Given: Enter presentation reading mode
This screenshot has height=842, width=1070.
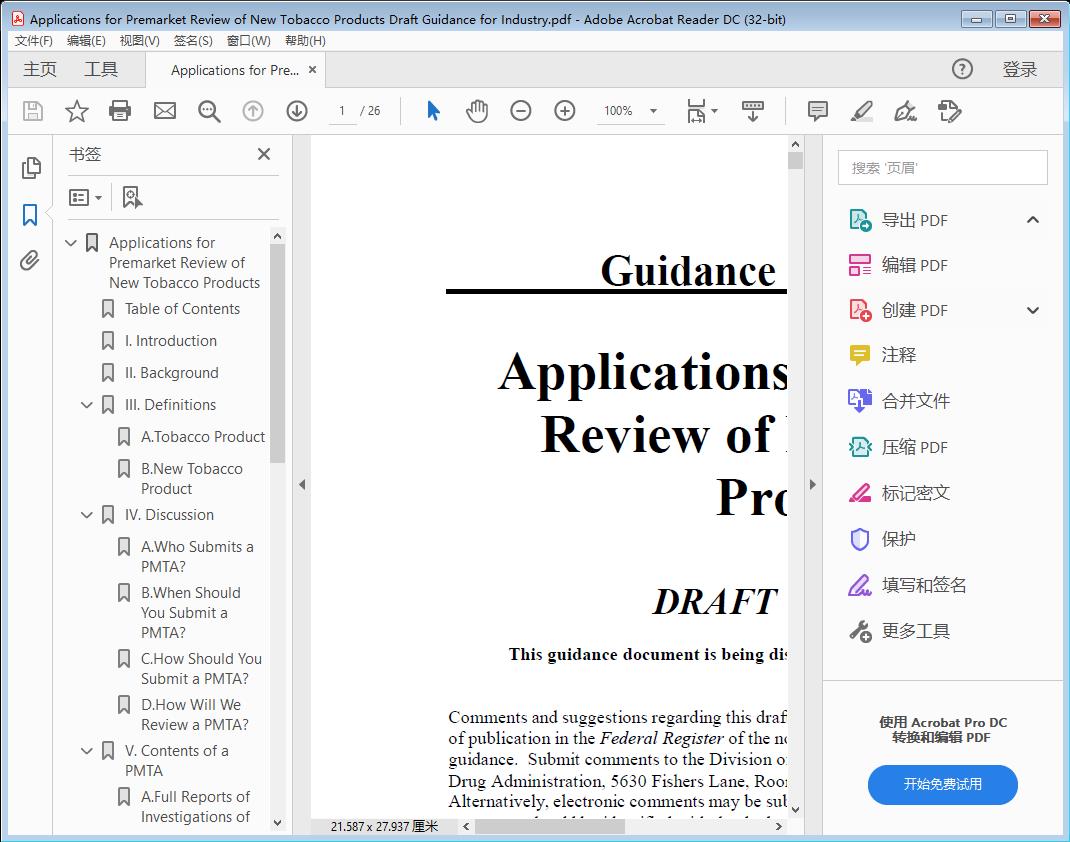Looking at the screenshot, I should [x=753, y=111].
